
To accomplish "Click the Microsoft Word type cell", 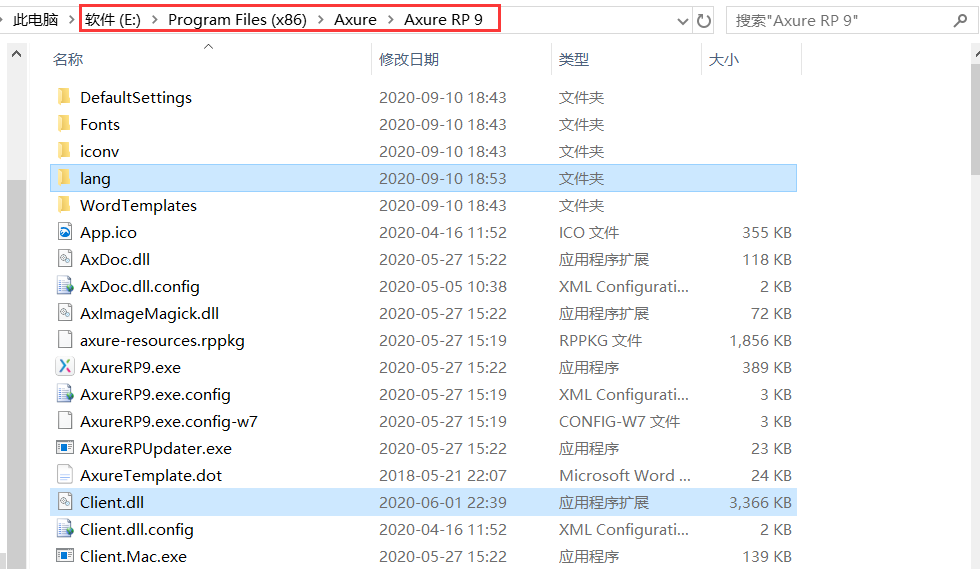I will [x=624, y=476].
